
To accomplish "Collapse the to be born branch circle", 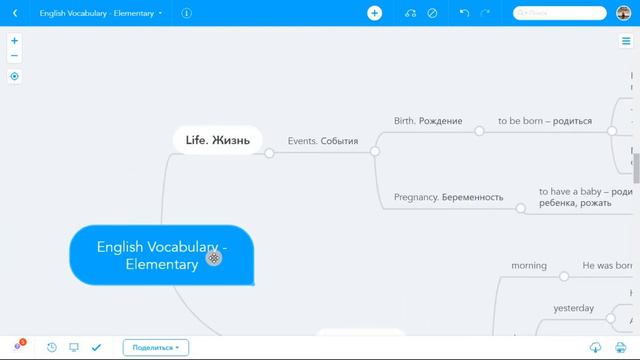I will tap(611, 131).
